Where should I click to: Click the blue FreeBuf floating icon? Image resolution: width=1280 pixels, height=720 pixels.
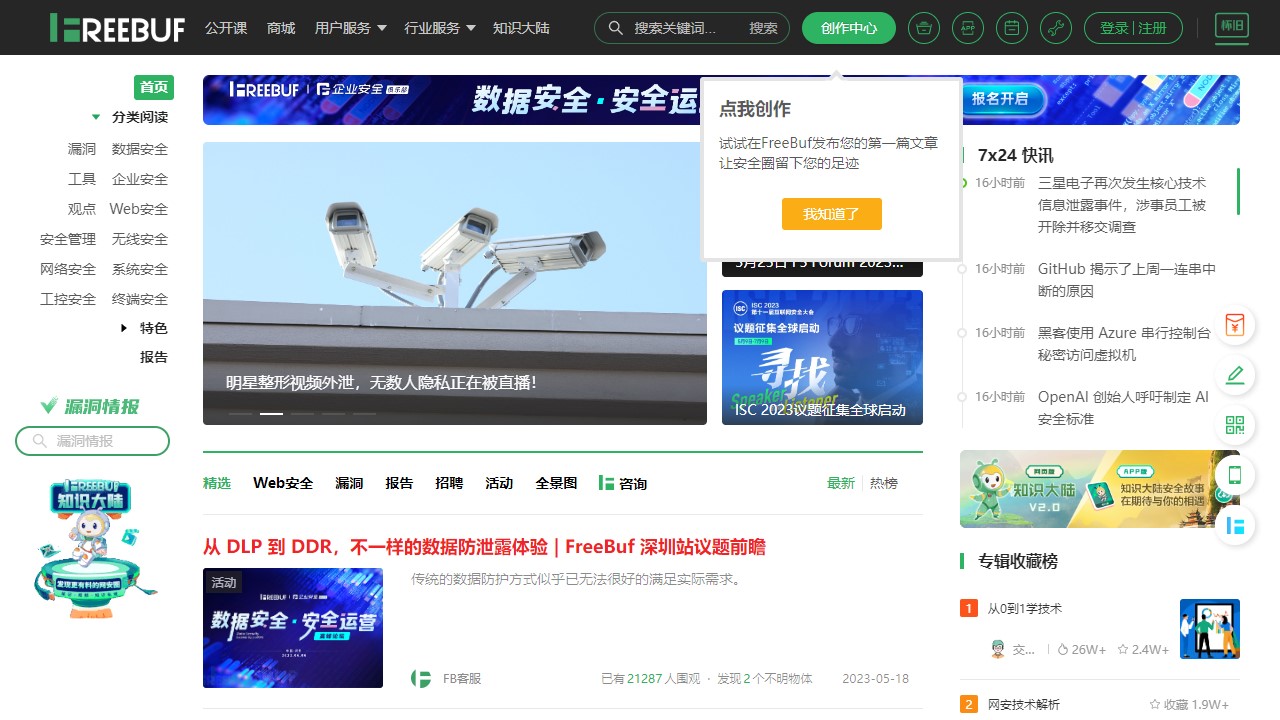(x=1235, y=525)
